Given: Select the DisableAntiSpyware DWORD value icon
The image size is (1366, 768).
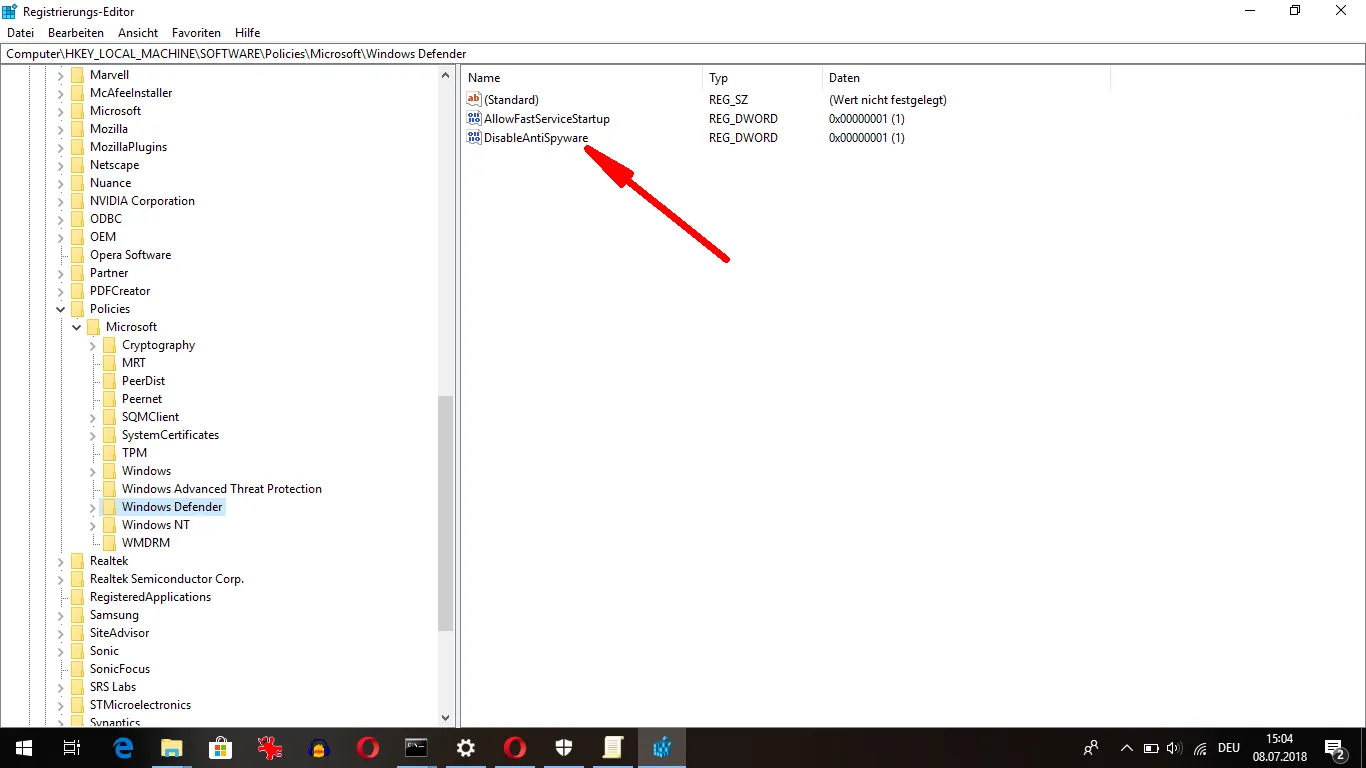Looking at the screenshot, I should pos(475,137).
